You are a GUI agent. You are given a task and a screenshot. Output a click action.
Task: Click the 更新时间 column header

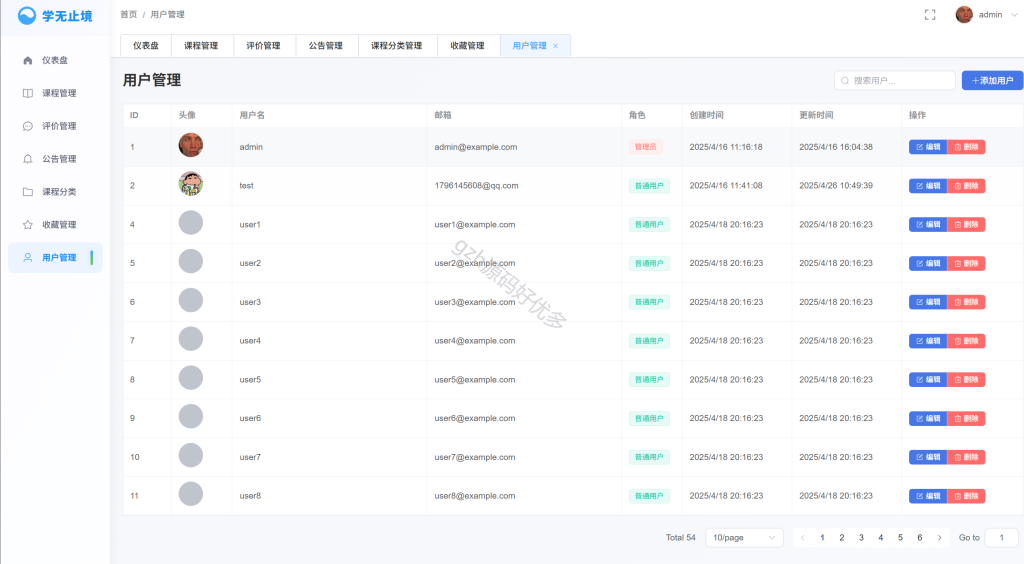point(816,115)
